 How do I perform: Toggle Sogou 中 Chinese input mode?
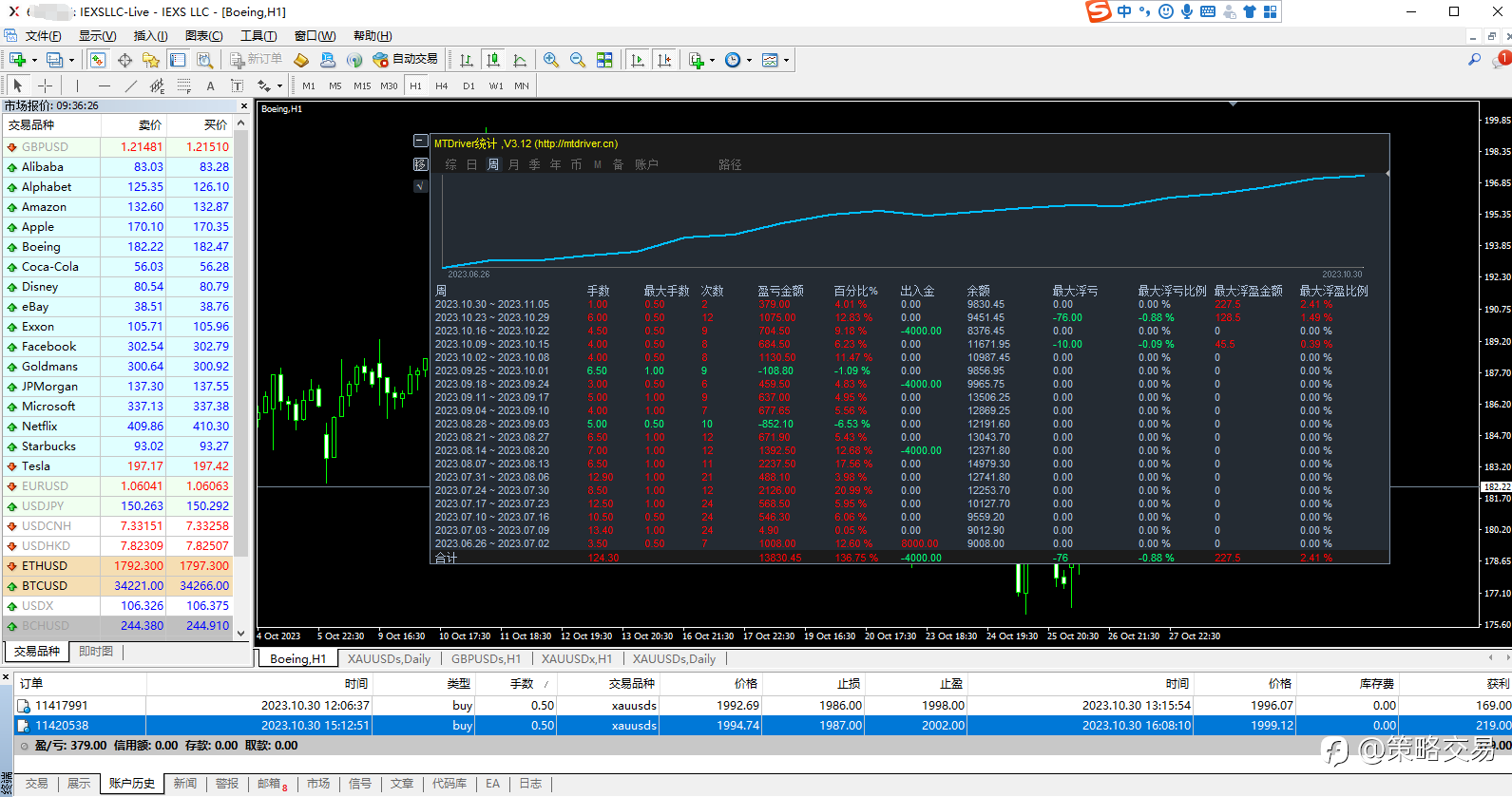pyautogui.click(x=1125, y=11)
